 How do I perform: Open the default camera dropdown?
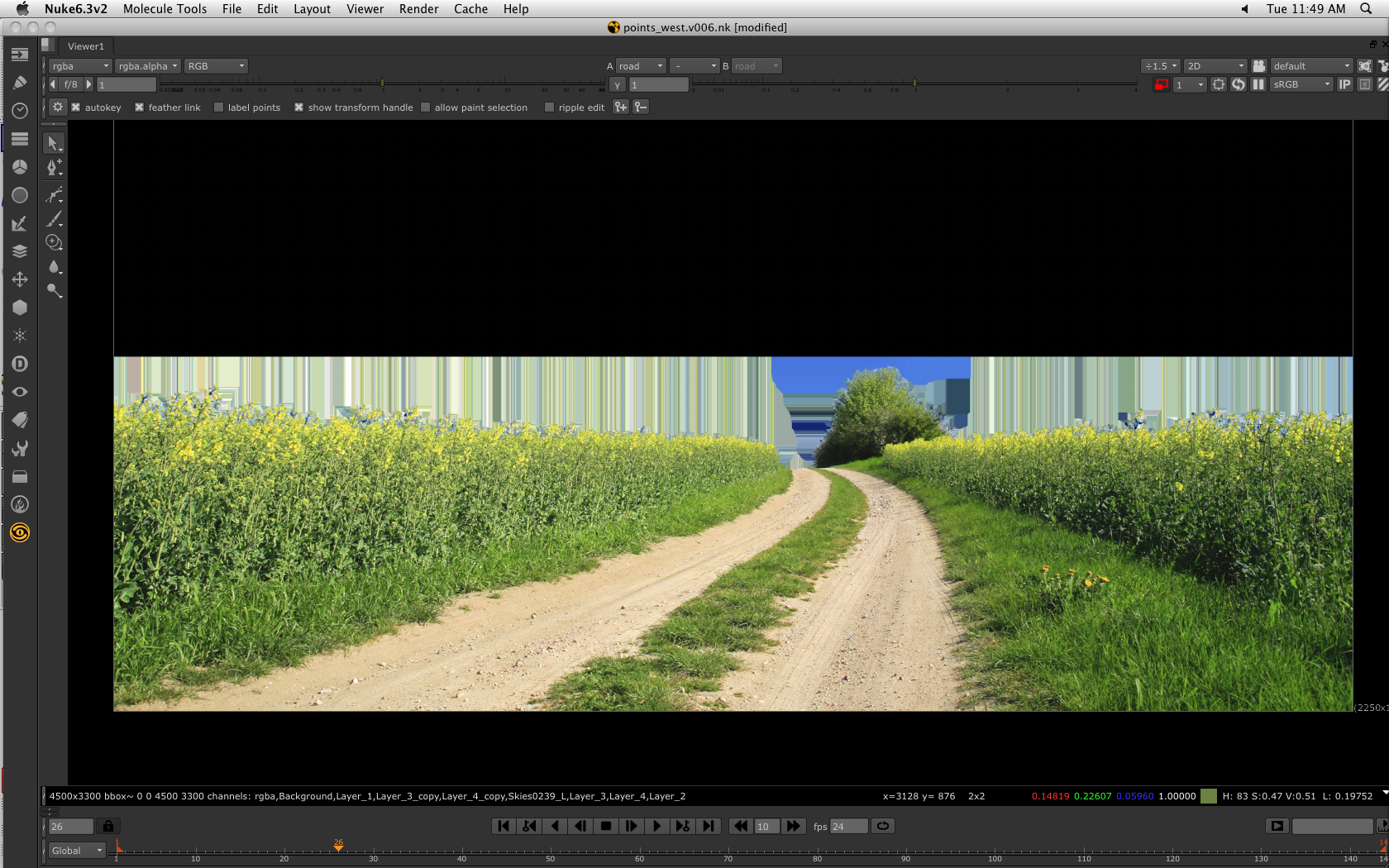coord(1311,66)
